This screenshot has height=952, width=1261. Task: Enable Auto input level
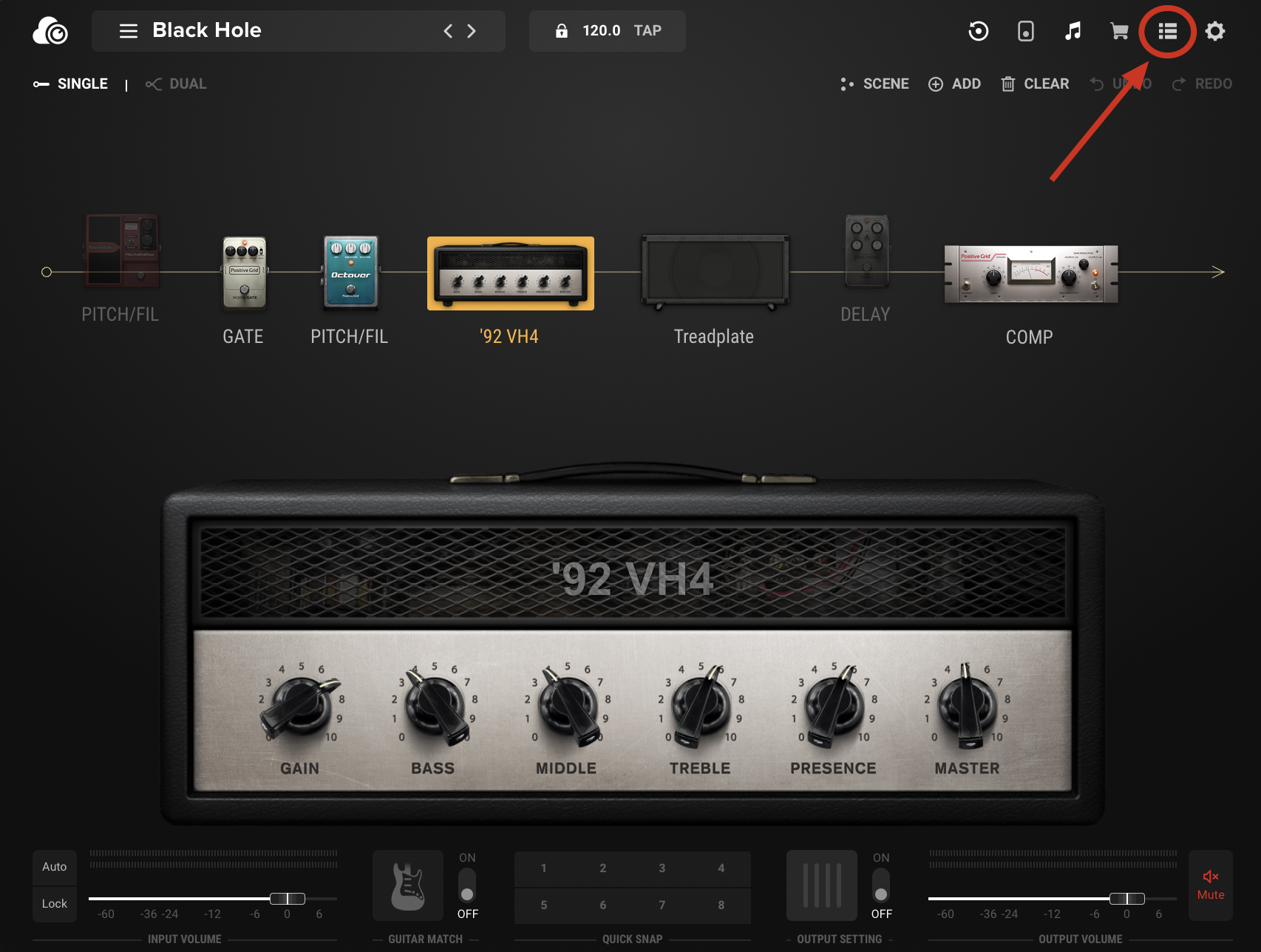55,867
